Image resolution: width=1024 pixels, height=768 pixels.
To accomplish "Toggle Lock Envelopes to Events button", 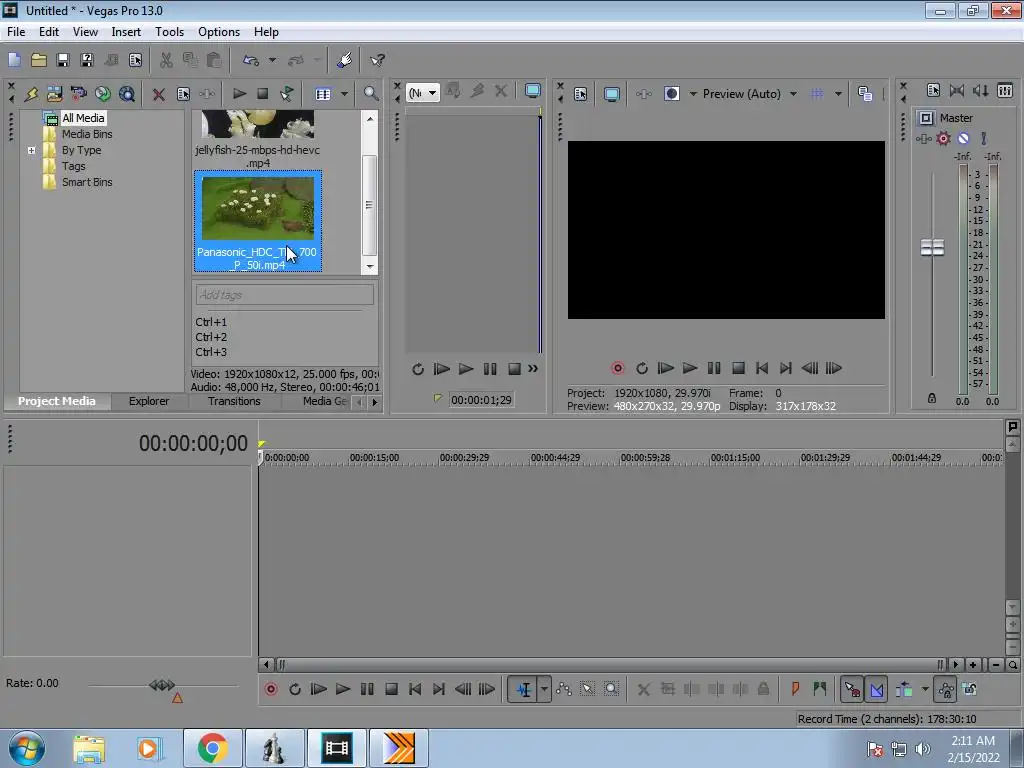I will [945, 689].
